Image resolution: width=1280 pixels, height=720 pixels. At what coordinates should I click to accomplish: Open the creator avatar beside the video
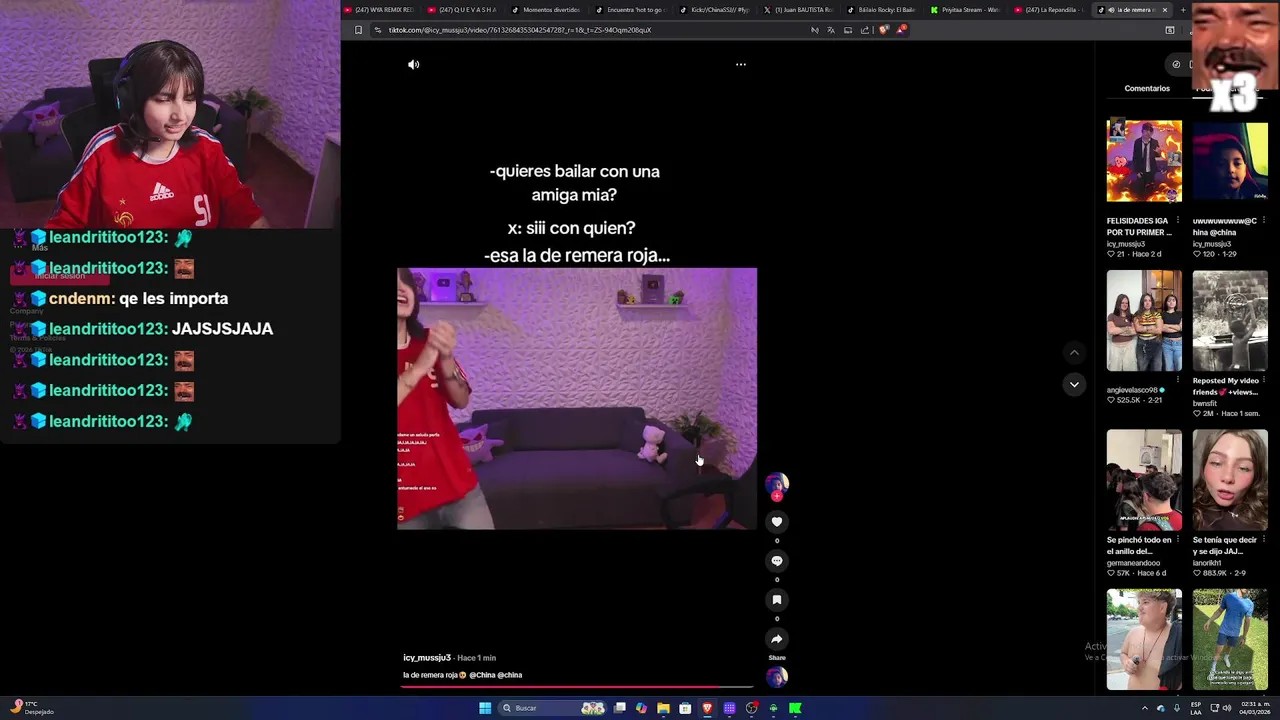(x=777, y=485)
